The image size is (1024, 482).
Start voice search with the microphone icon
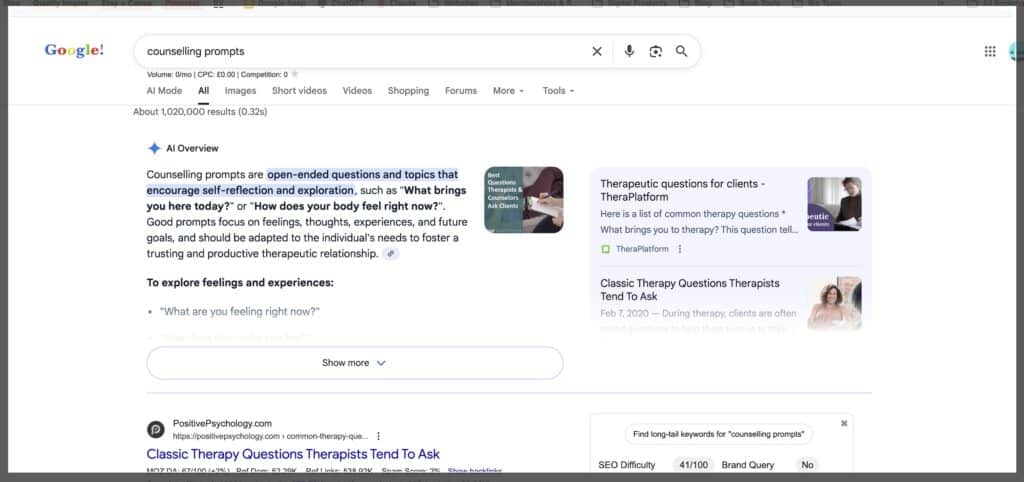pyautogui.click(x=629, y=52)
